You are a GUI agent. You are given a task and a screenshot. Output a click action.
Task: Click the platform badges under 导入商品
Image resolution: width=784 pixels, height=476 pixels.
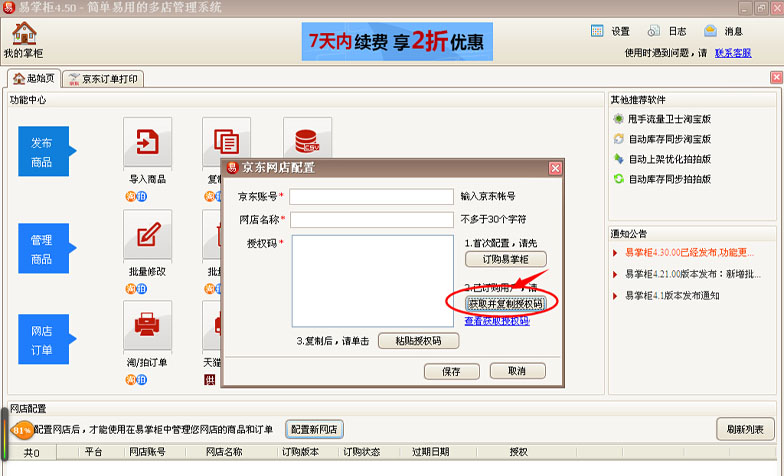click(136, 196)
